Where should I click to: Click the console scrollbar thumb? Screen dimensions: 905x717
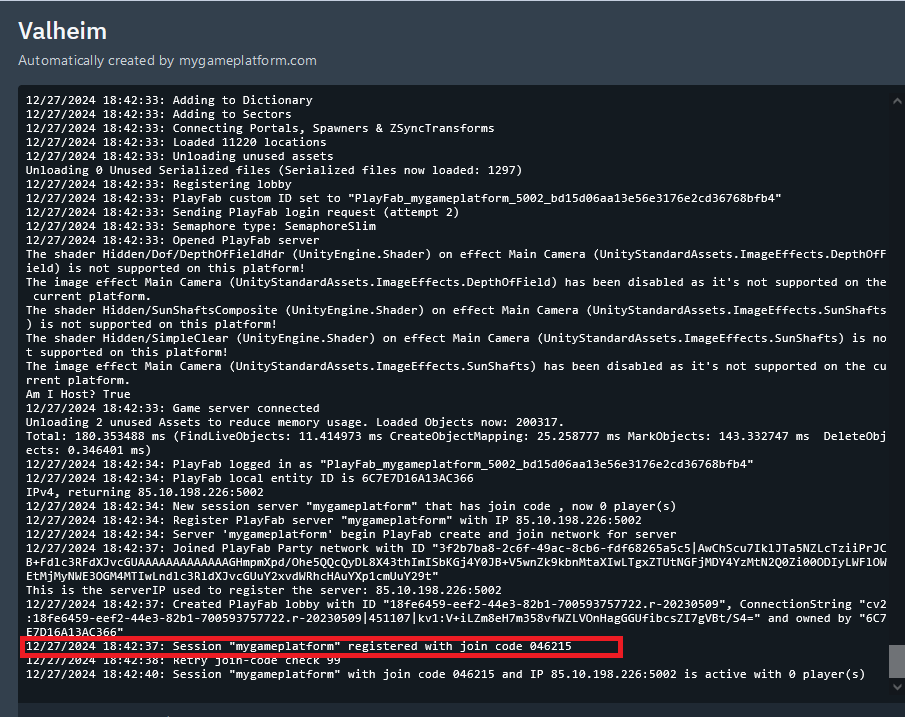pyautogui.click(x=897, y=661)
